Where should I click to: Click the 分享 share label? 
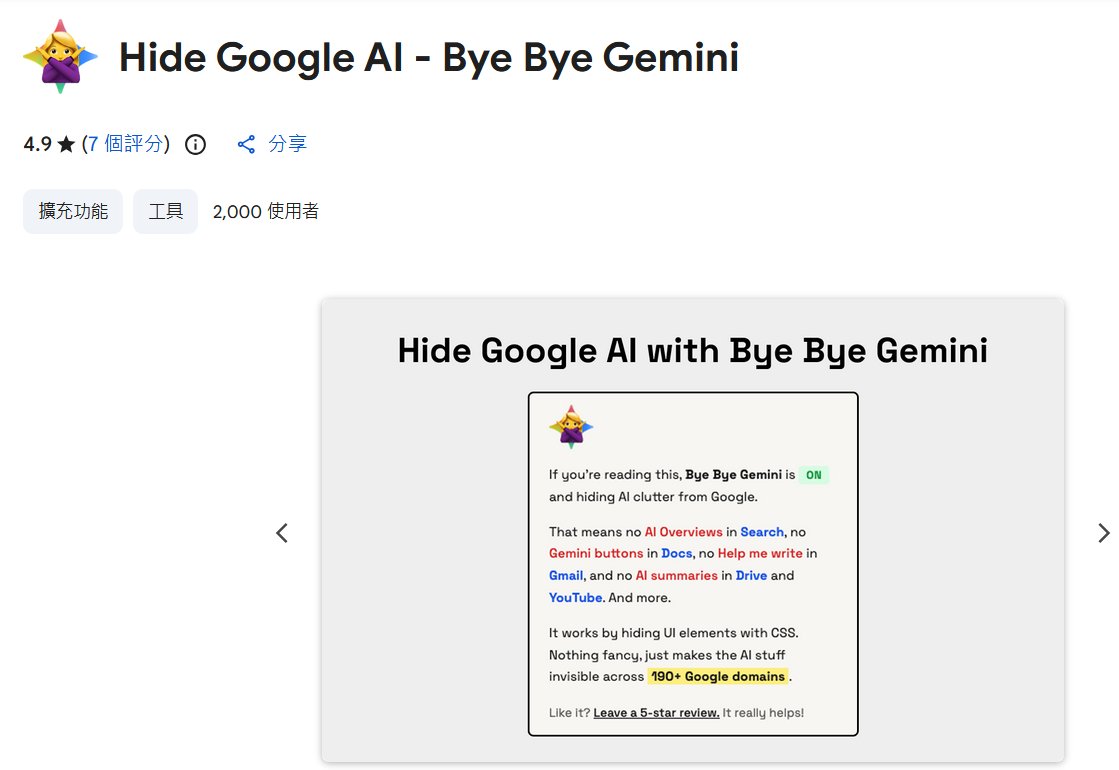click(288, 144)
